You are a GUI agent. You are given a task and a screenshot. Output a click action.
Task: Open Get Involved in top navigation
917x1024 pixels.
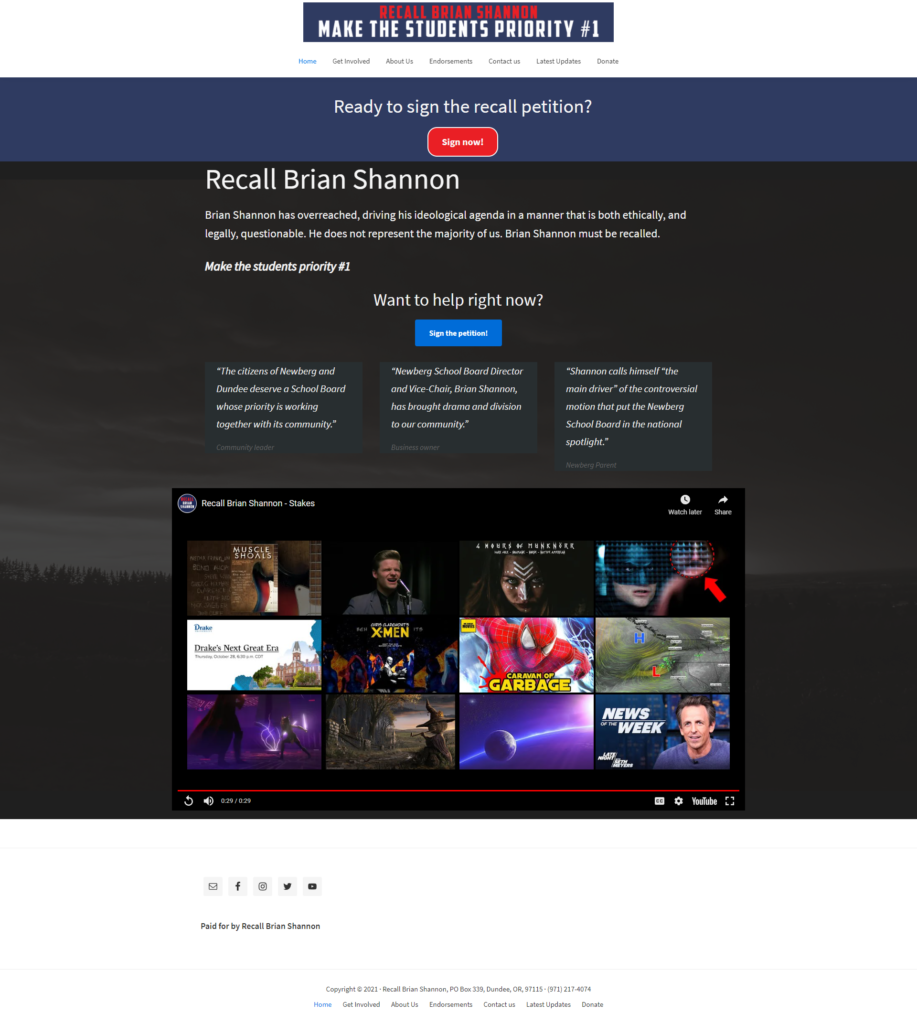pyautogui.click(x=351, y=62)
